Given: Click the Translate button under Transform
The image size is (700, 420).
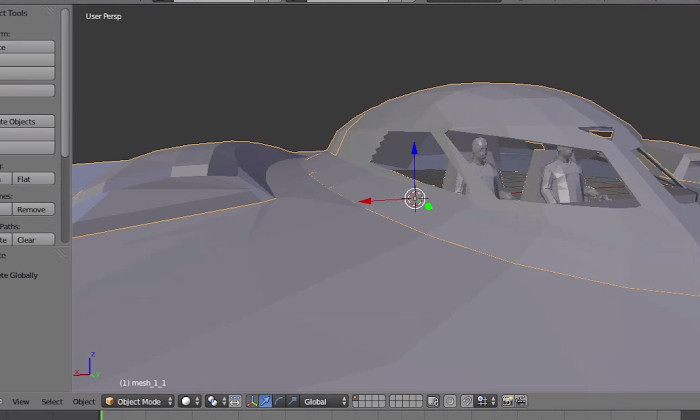Looking at the screenshot, I should pos(27,47).
